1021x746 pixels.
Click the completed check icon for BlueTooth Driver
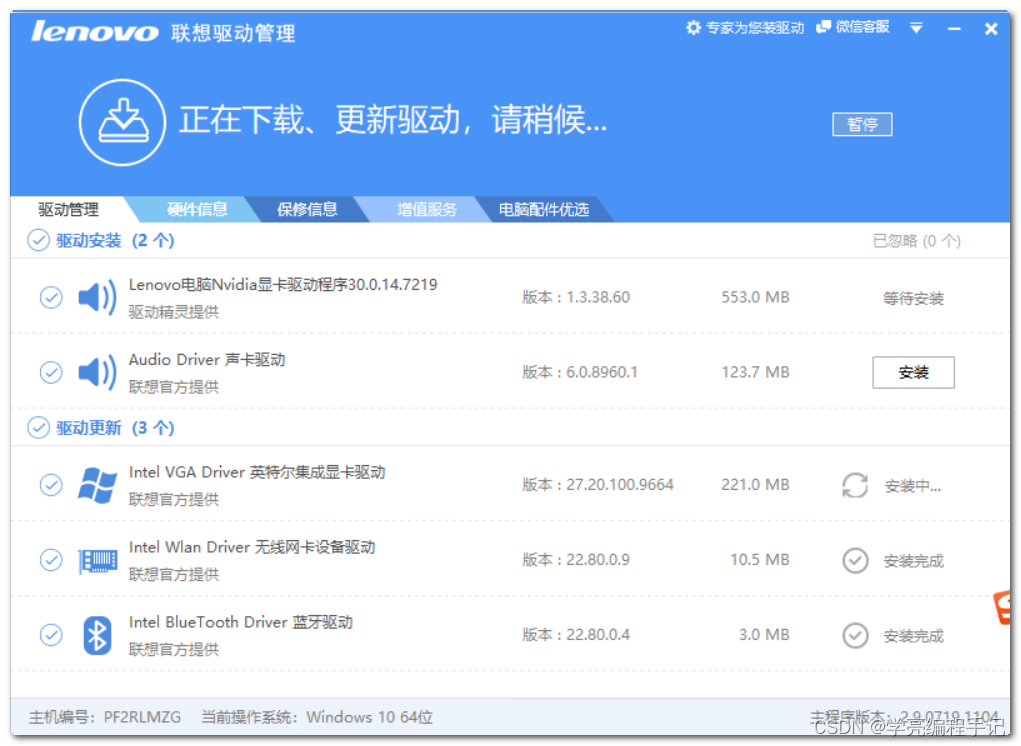click(x=855, y=635)
